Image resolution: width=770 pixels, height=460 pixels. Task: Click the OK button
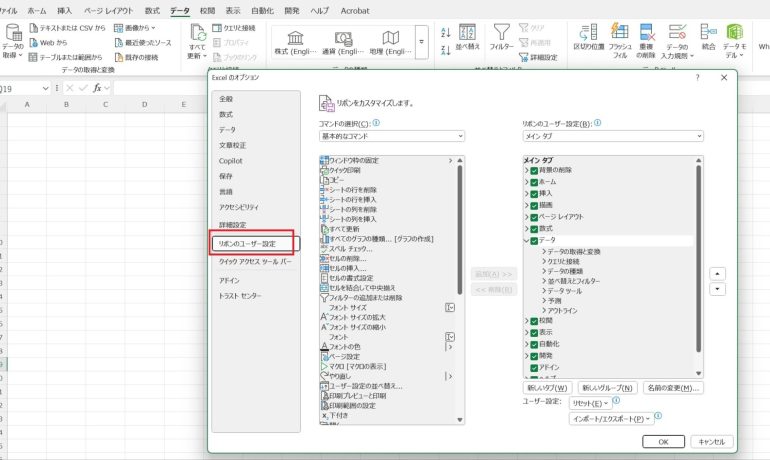pyautogui.click(x=663, y=441)
